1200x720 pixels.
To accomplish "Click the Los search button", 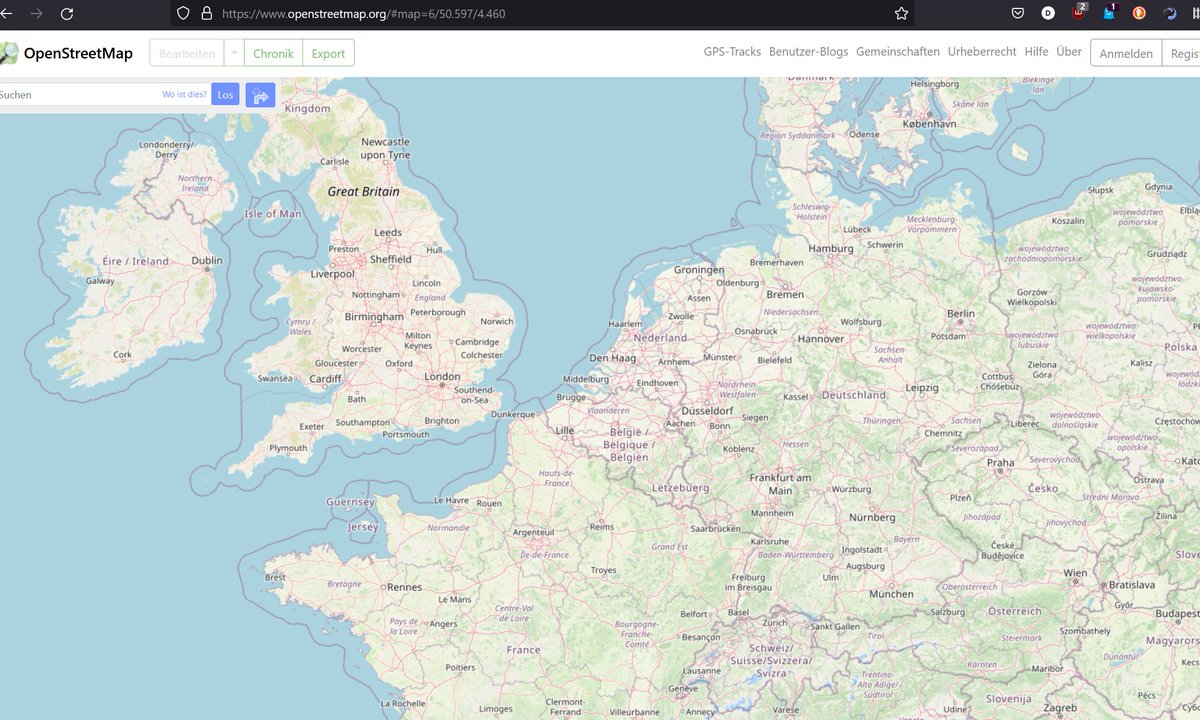I will 225,95.
